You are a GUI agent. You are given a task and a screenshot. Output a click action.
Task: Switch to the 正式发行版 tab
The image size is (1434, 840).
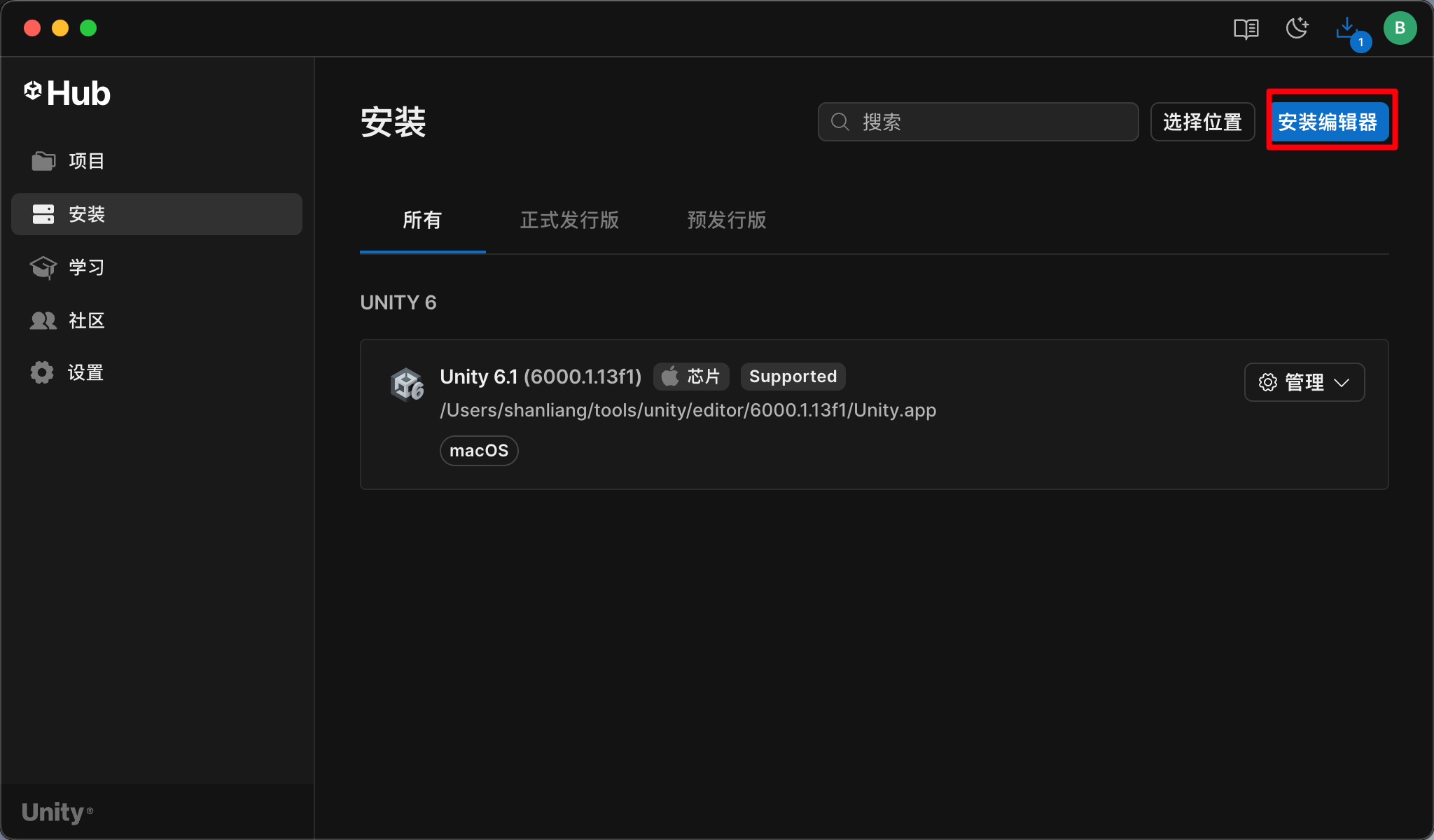pos(569,220)
